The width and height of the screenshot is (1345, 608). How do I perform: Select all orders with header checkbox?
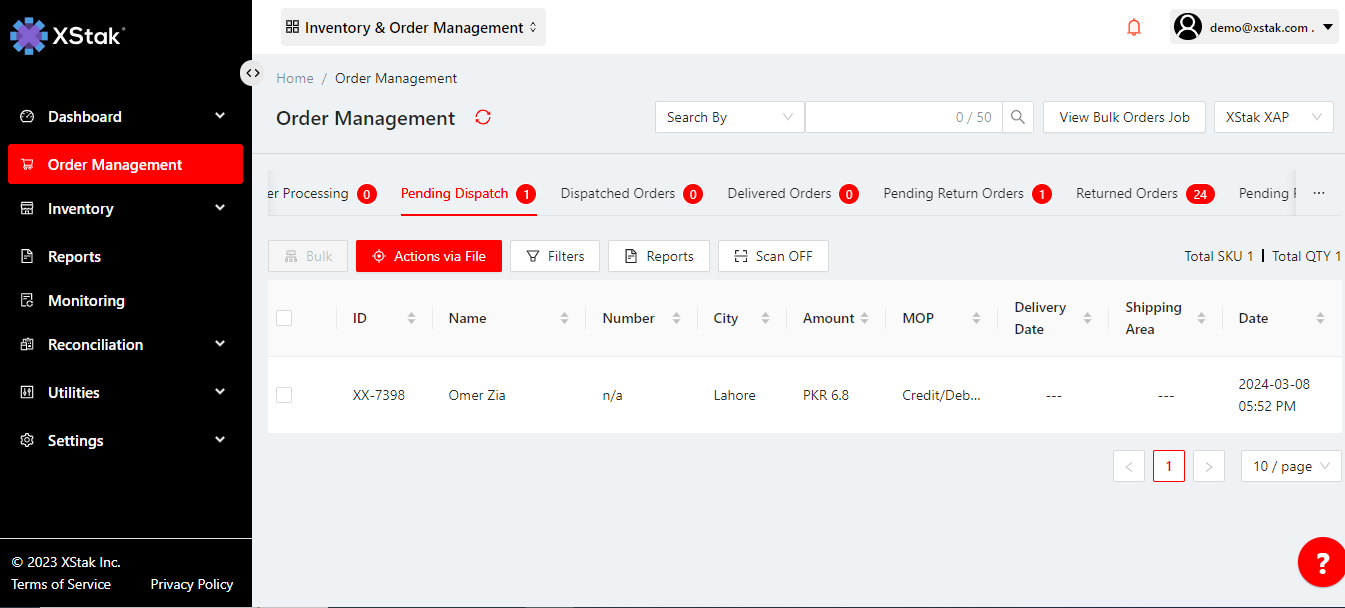tap(284, 318)
